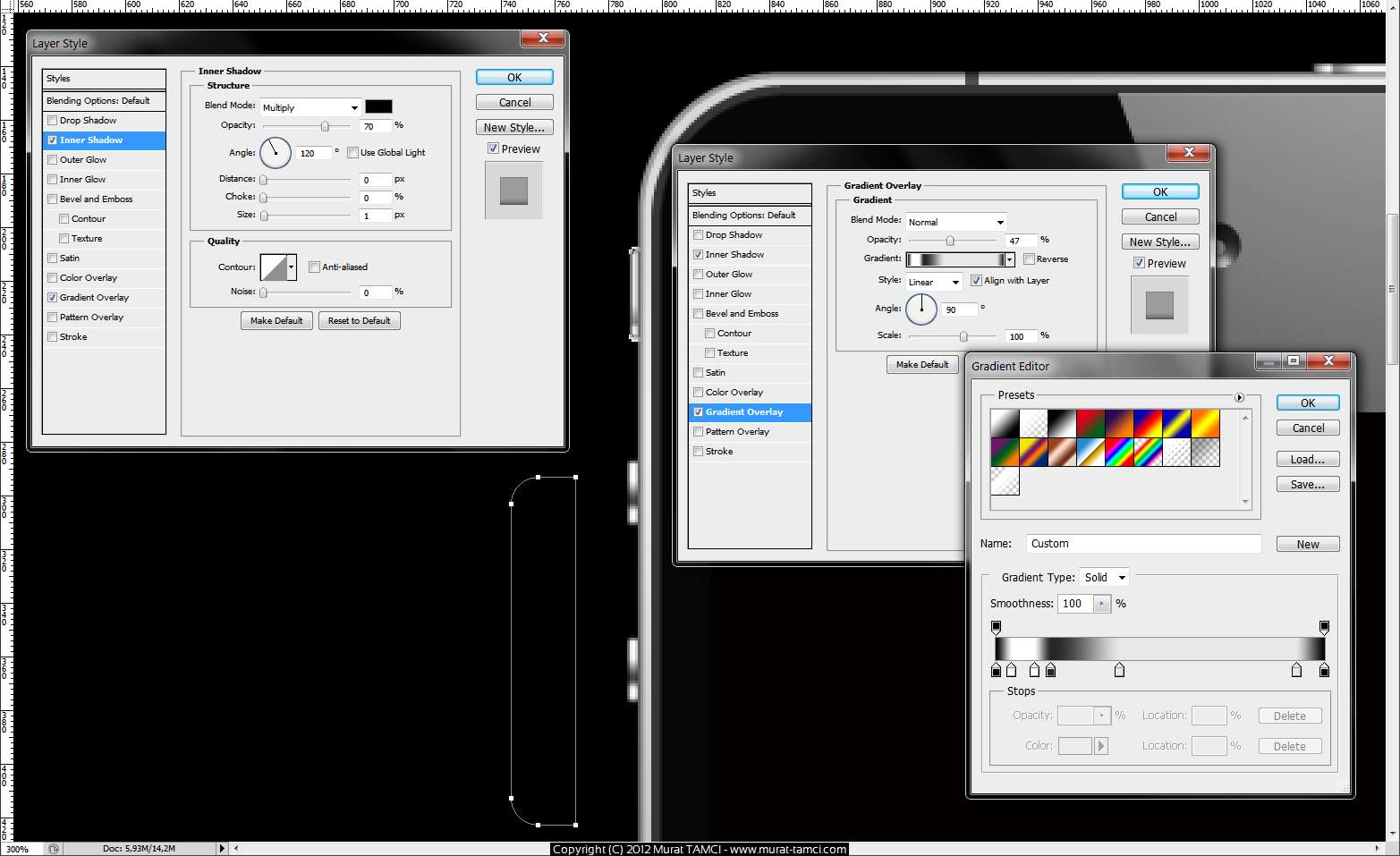
Task: Select the Orange, Yellow, Orange gradient preset
Action: point(1205,423)
